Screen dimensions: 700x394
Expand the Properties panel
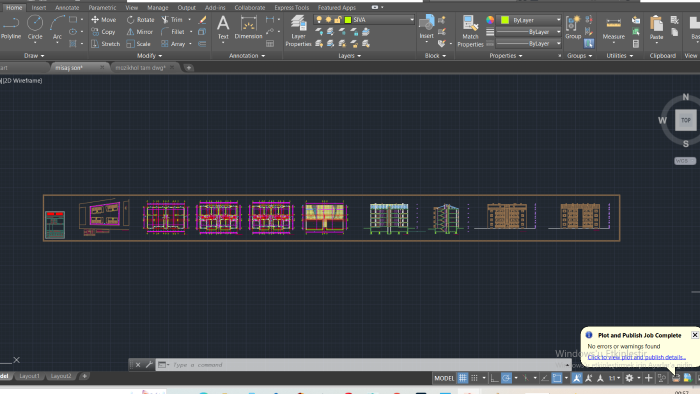pyautogui.click(x=506, y=56)
